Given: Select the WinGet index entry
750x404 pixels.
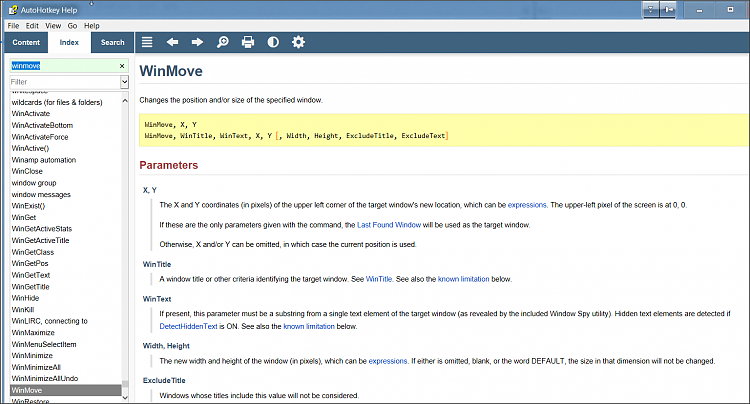Looking at the screenshot, I should click(x=23, y=218).
